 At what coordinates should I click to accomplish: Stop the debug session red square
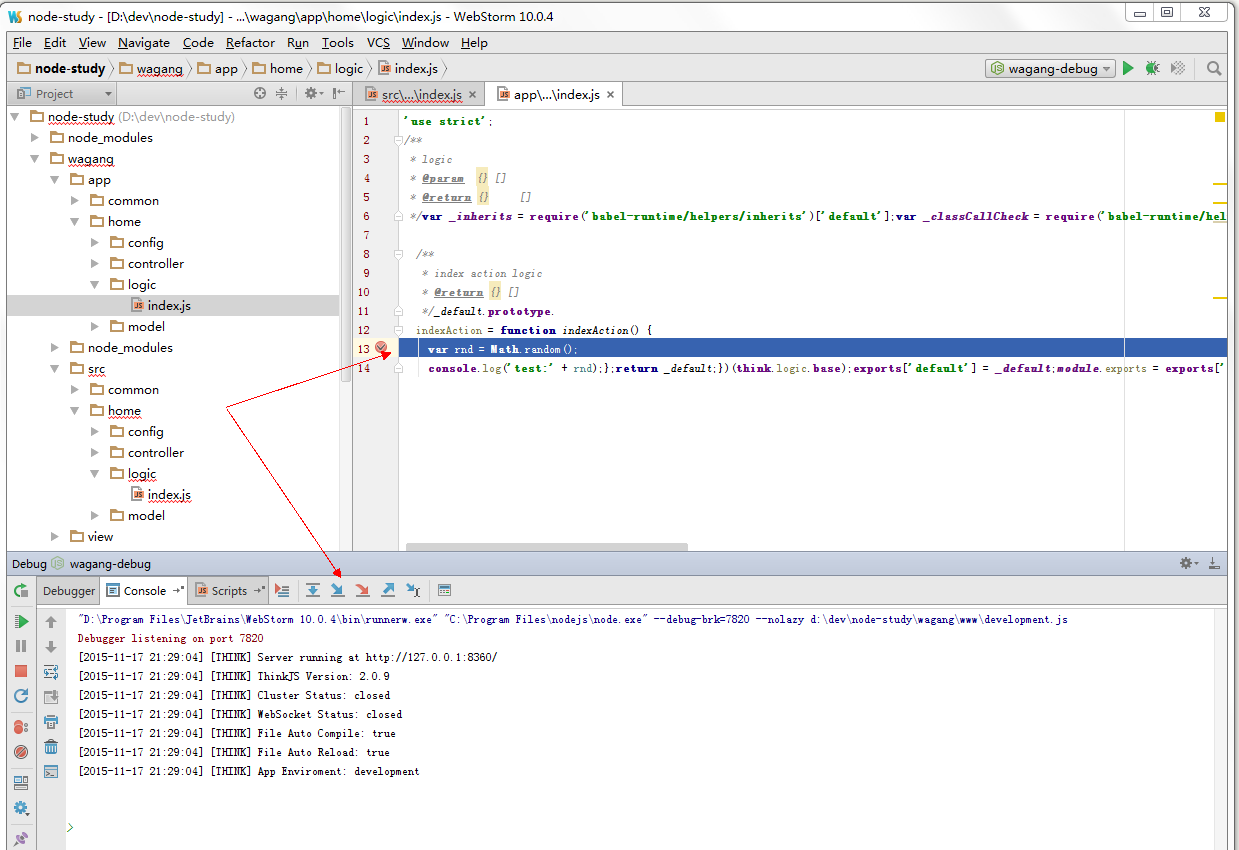[x=21, y=671]
